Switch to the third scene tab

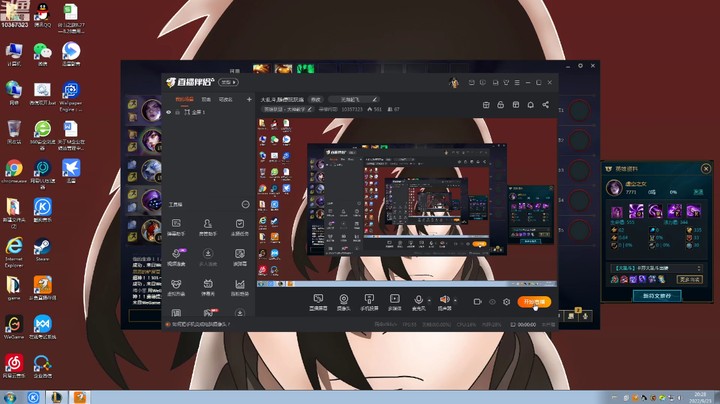click(225, 99)
